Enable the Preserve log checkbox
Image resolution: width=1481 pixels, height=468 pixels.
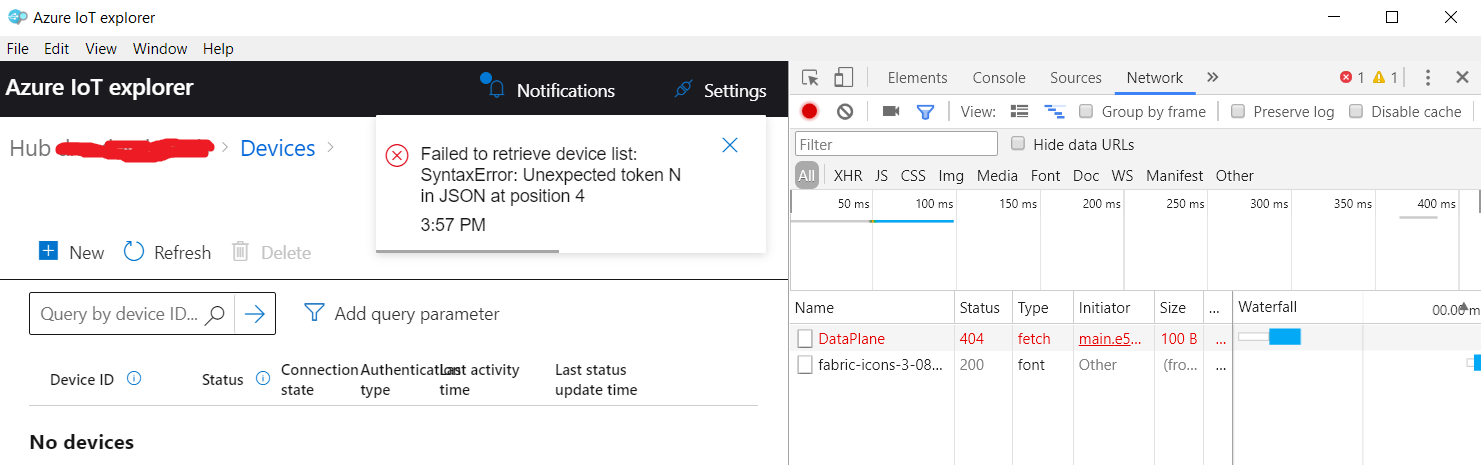click(x=1238, y=112)
